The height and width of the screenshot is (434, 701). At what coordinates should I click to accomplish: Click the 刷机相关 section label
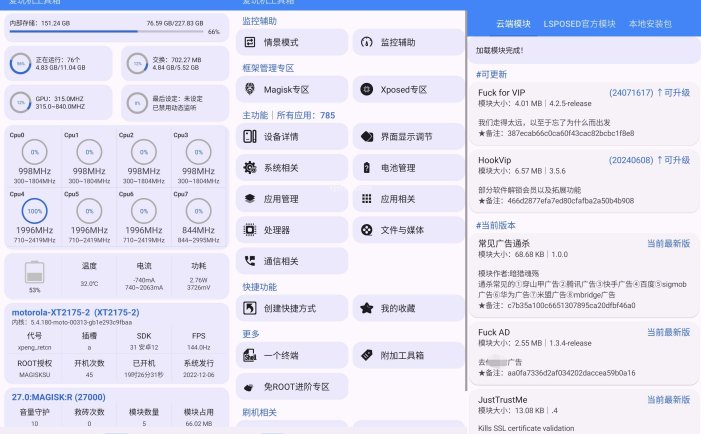(x=259, y=412)
